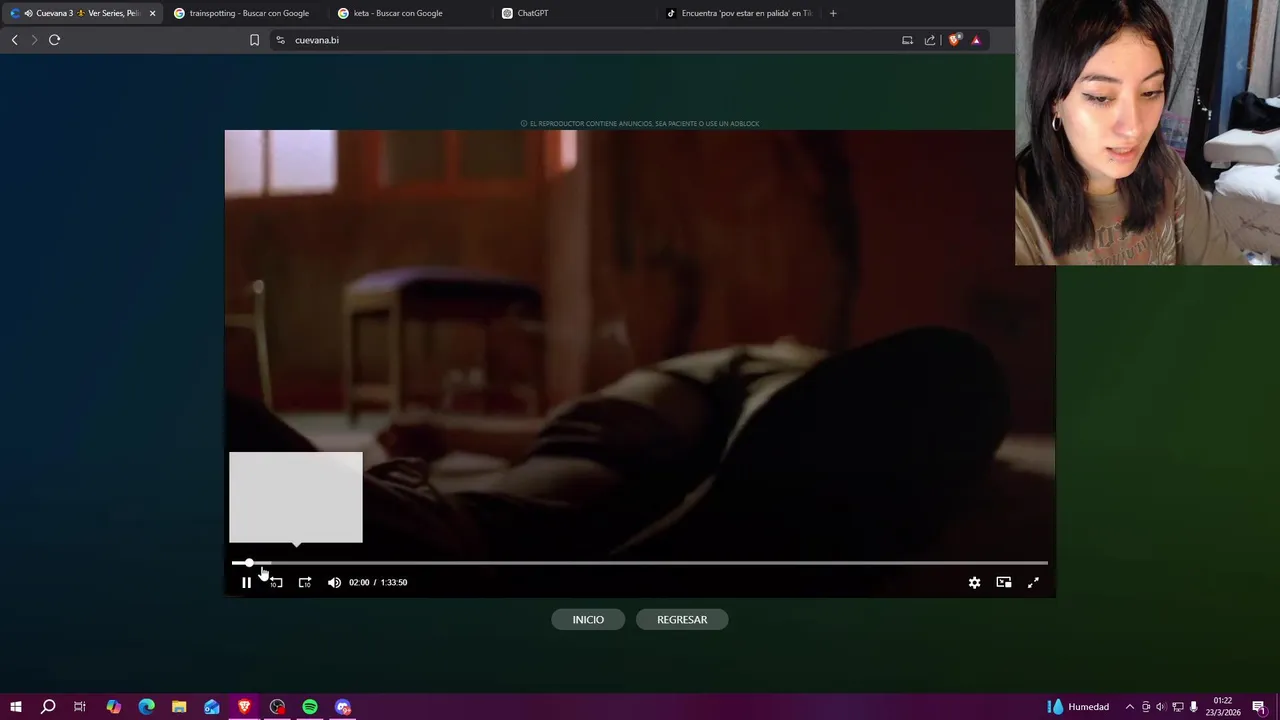Rewind the video 10 seconds
1280x720 pixels.
(276, 582)
